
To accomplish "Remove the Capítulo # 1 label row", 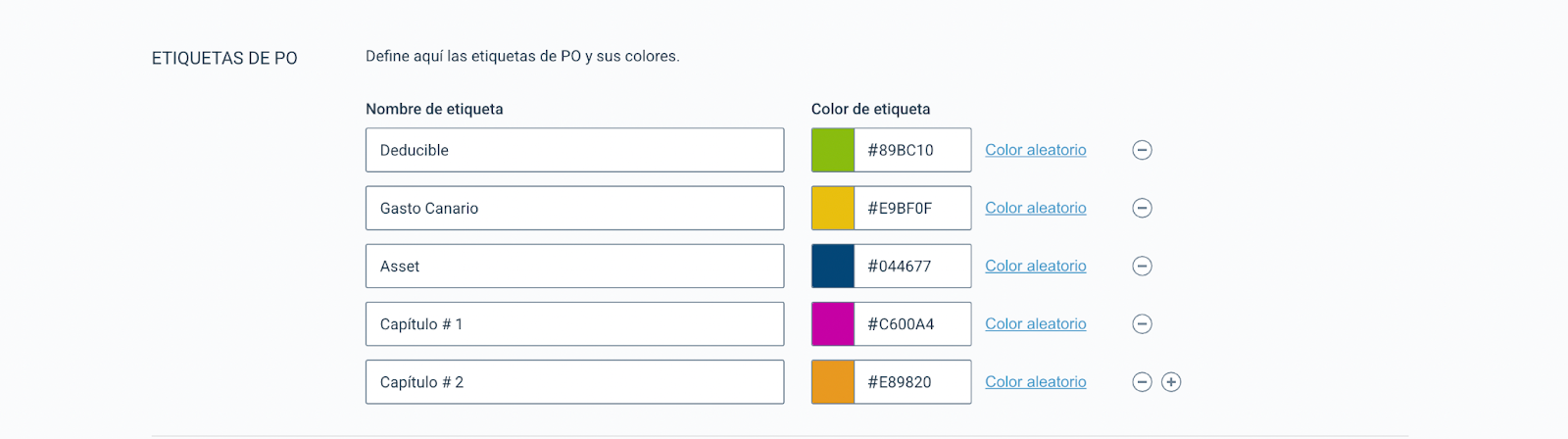I will click(1142, 323).
